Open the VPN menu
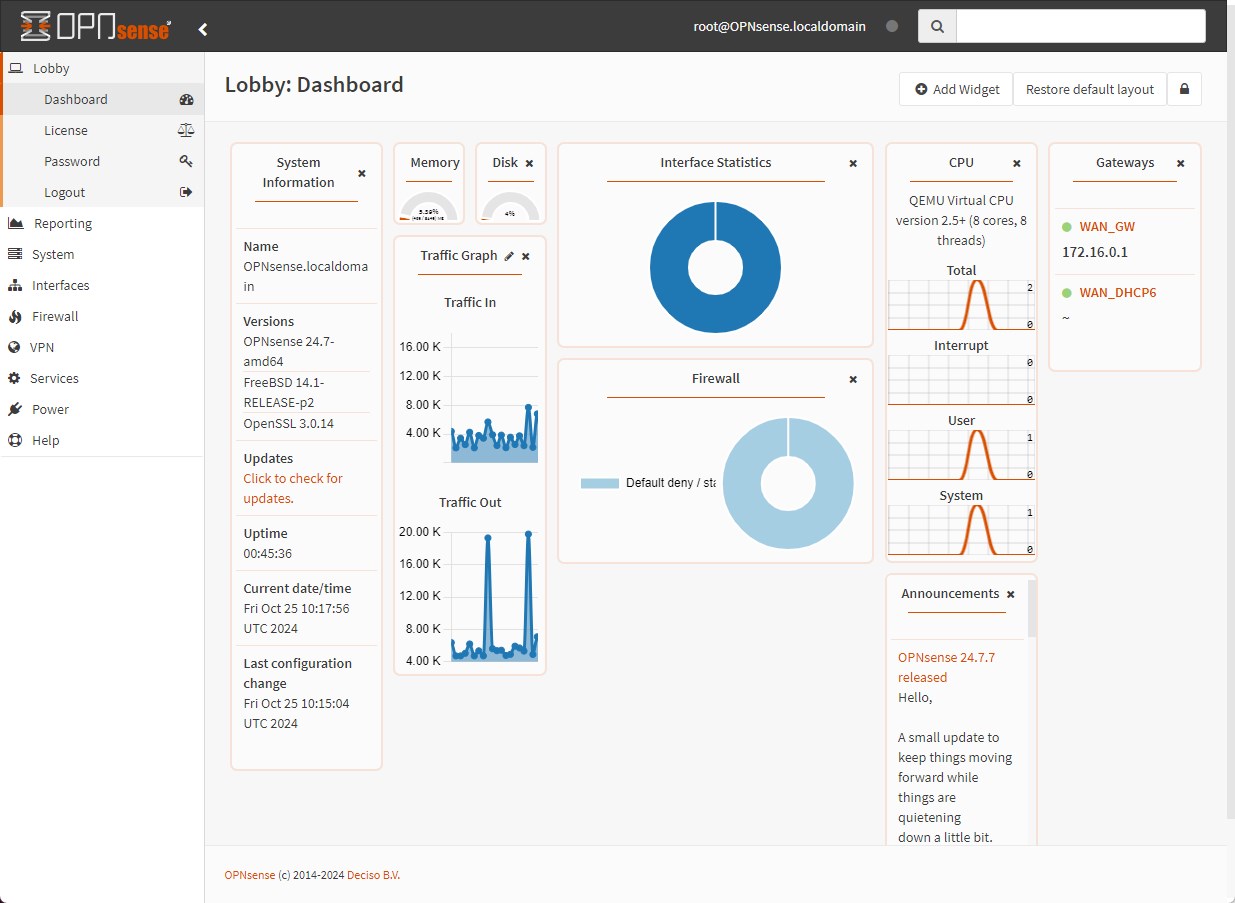Screen dimensions: 1235x903 42,347
